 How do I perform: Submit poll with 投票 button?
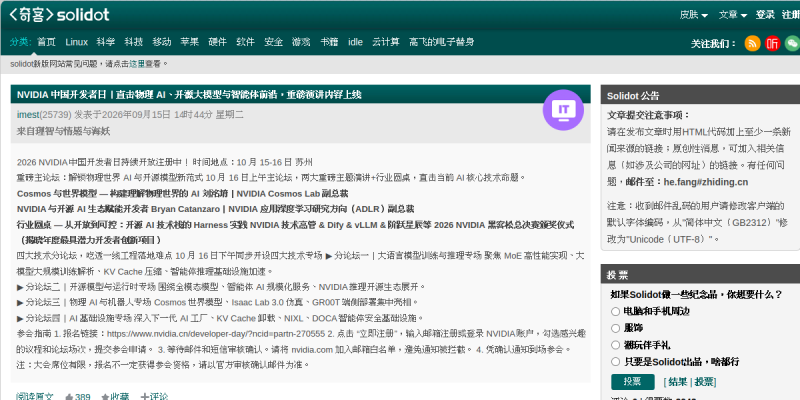pyautogui.click(x=633, y=382)
